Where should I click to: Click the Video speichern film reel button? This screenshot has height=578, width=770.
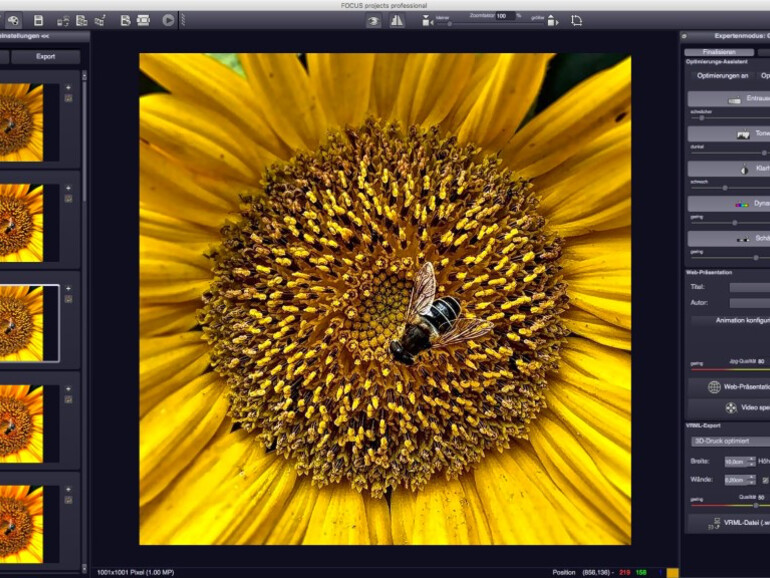coord(729,408)
